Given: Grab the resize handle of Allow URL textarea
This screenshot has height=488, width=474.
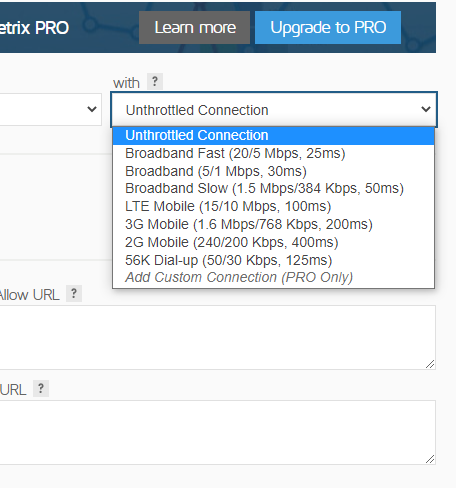Looking at the screenshot, I should [430, 364].
